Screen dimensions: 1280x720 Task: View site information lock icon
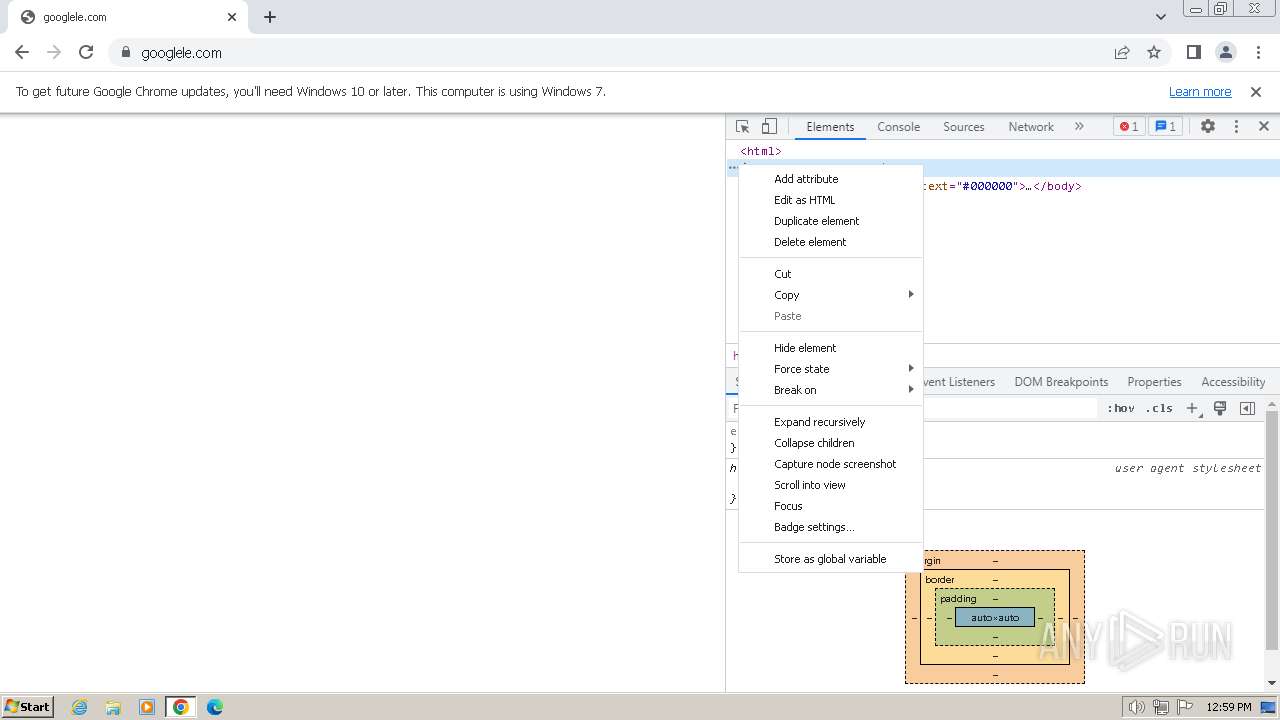[x=126, y=53]
